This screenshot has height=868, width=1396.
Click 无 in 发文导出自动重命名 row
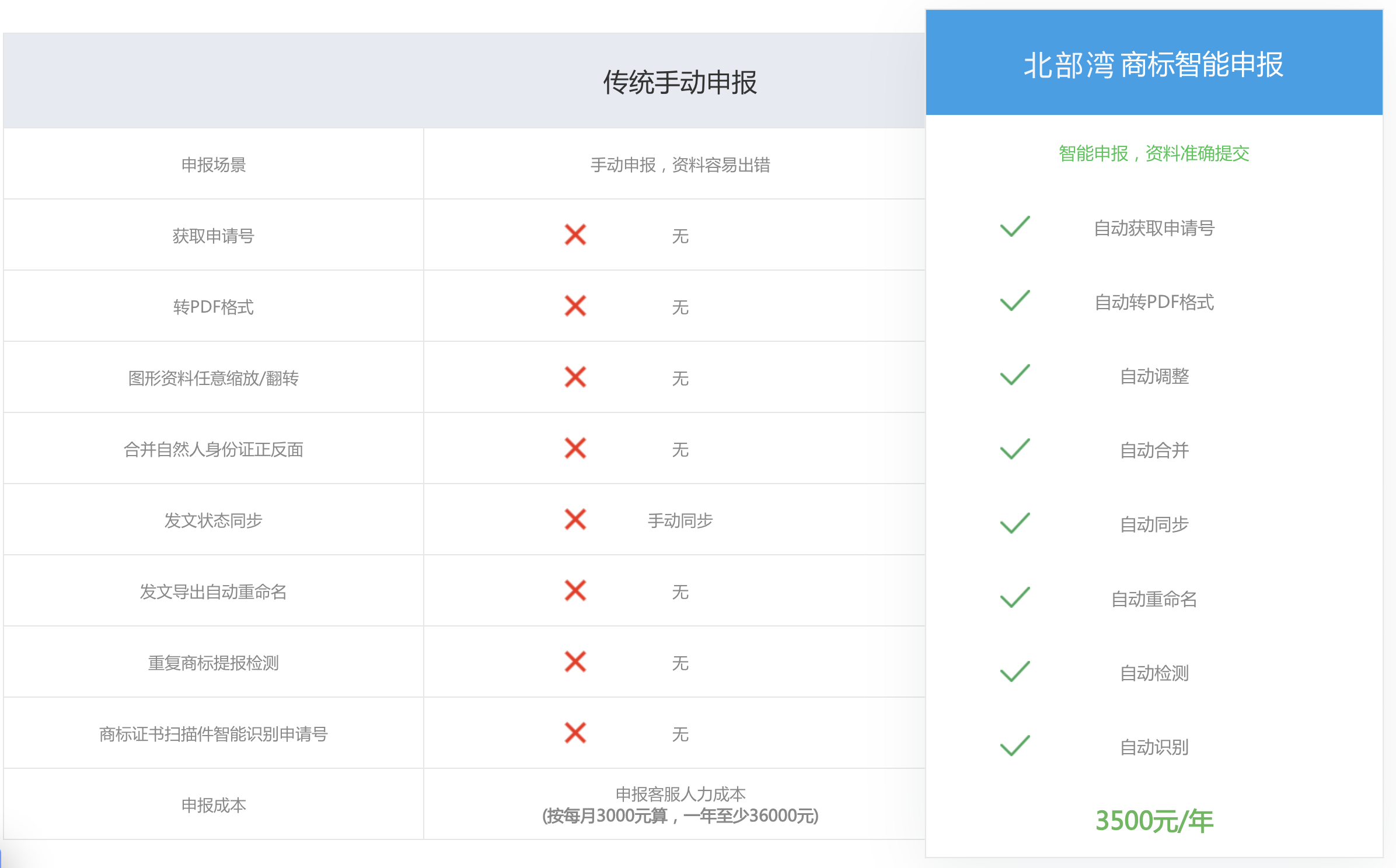(680, 592)
